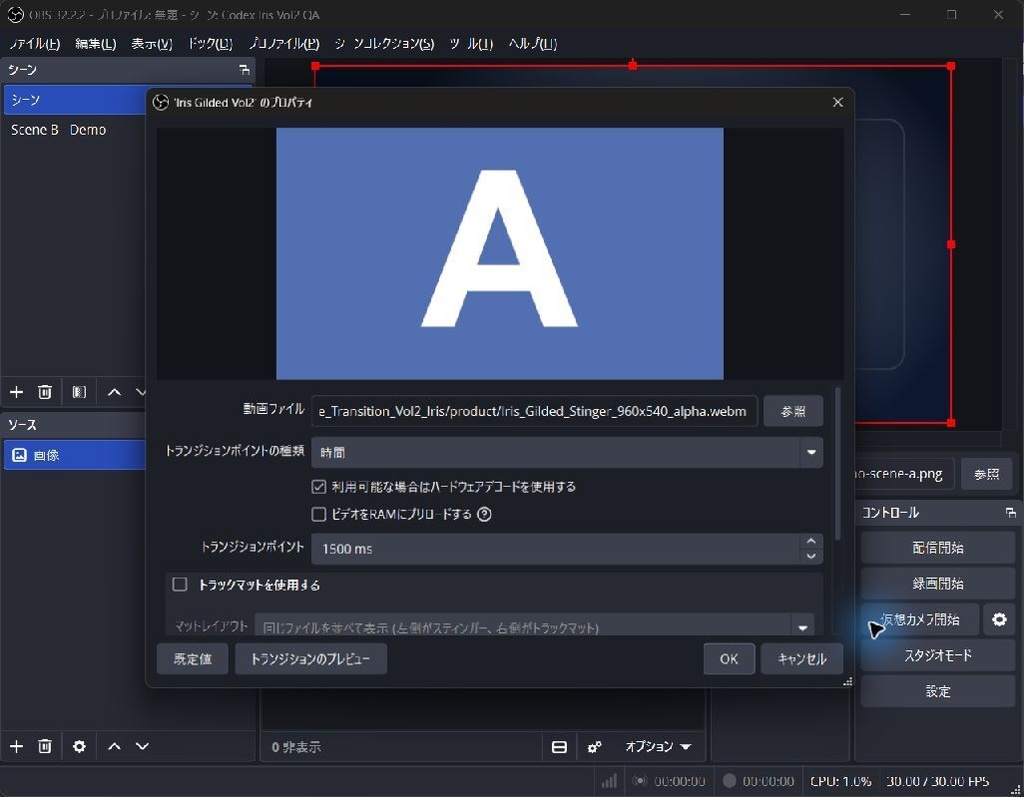Open the ツール menu
Image resolution: width=1024 pixels, height=797 pixels.
pos(471,44)
